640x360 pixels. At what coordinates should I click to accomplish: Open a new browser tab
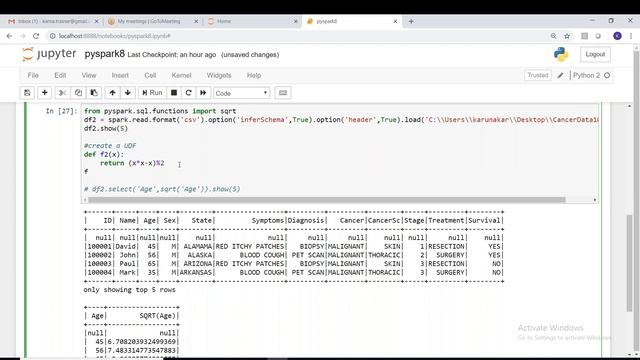(x=411, y=21)
